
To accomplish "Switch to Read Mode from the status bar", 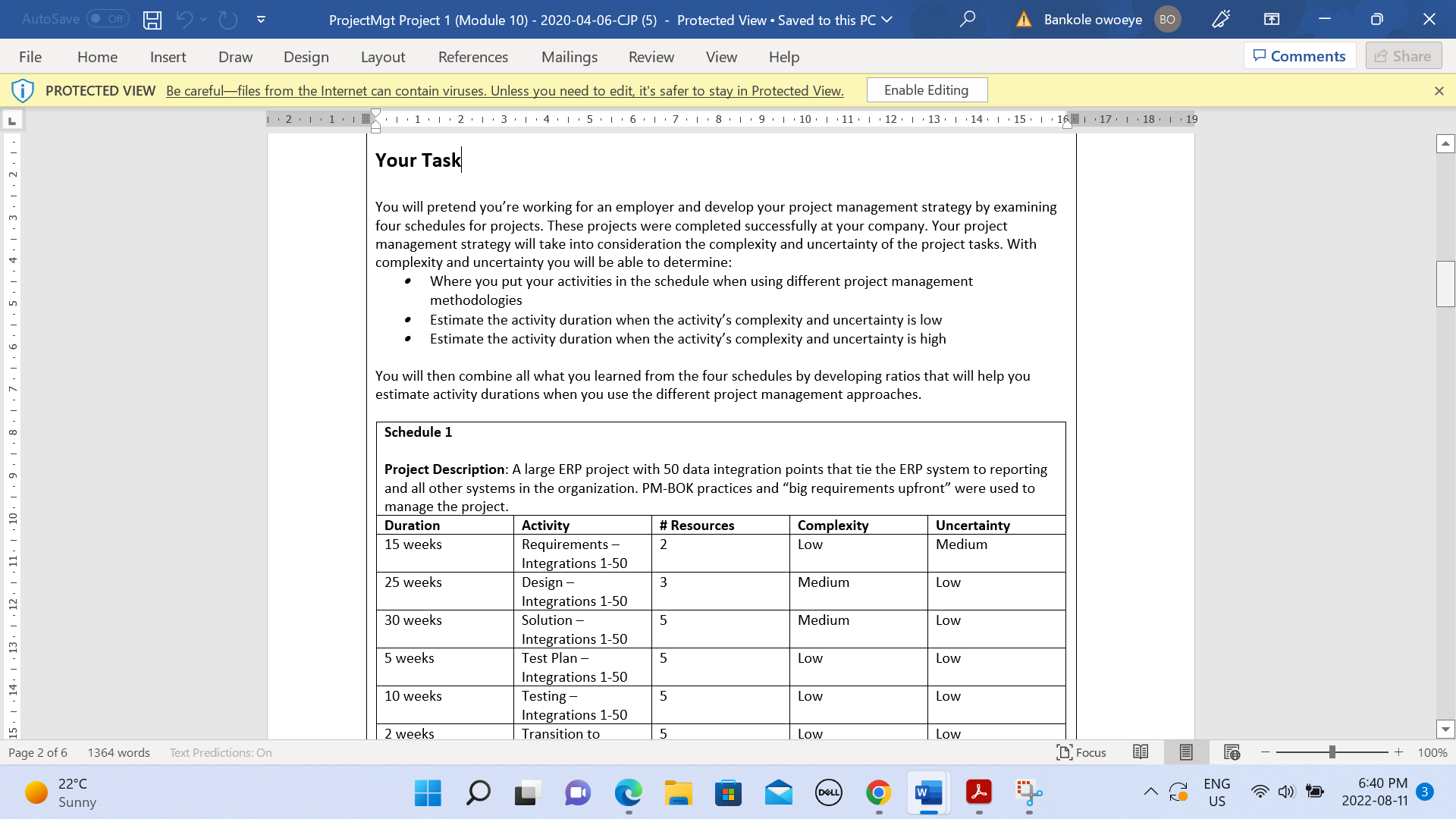I will tap(1140, 752).
